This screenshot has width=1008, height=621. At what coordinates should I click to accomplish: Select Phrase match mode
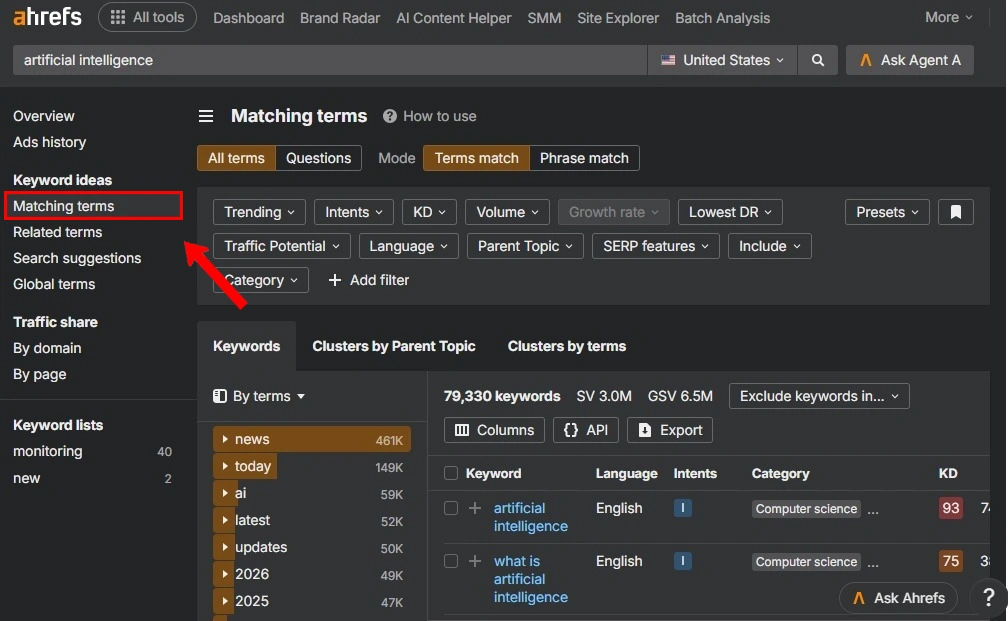(584, 158)
